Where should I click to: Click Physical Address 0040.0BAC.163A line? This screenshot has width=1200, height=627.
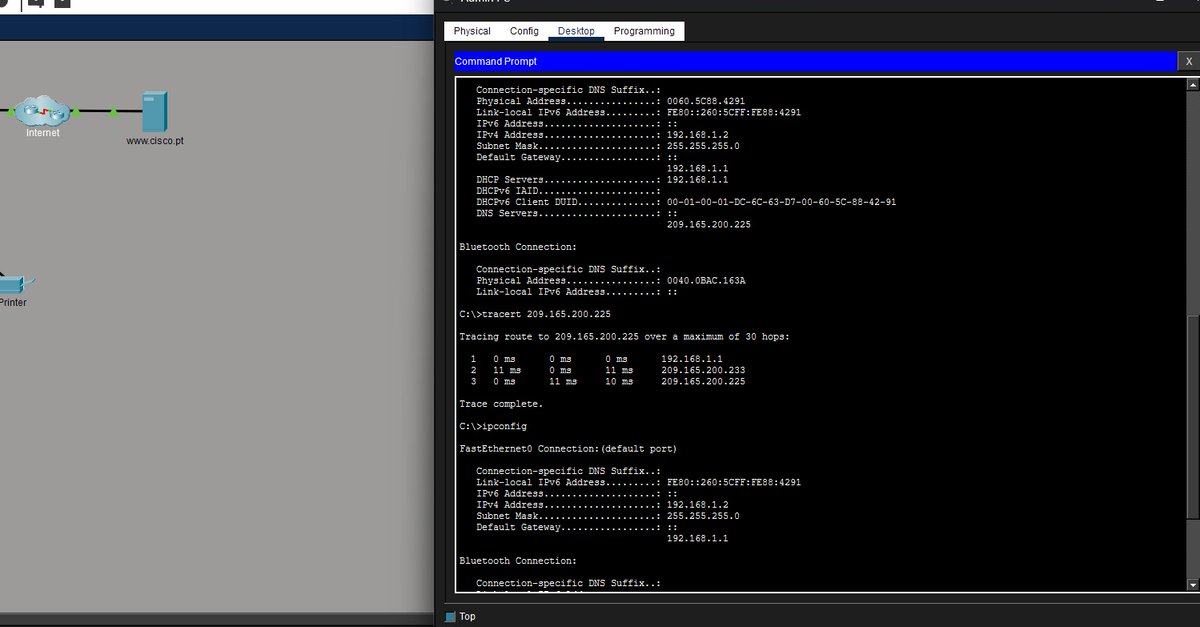click(x=610, y=281)
